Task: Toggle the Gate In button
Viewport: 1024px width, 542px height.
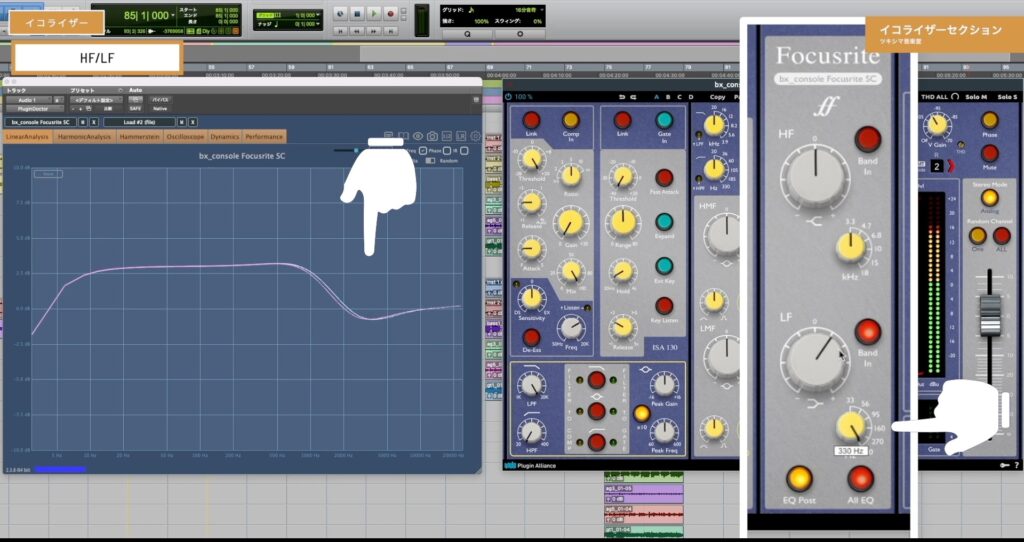Action: [x=664, y=120]
